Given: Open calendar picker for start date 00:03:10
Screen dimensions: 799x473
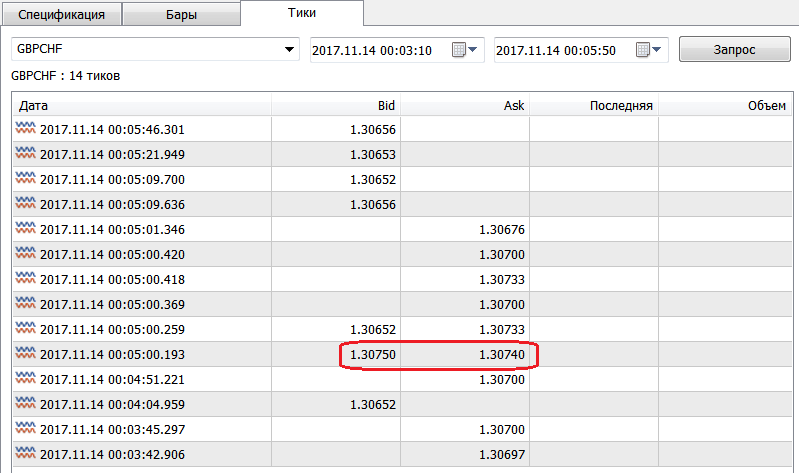Looking at the screenshot, I should tap(465, 50).
